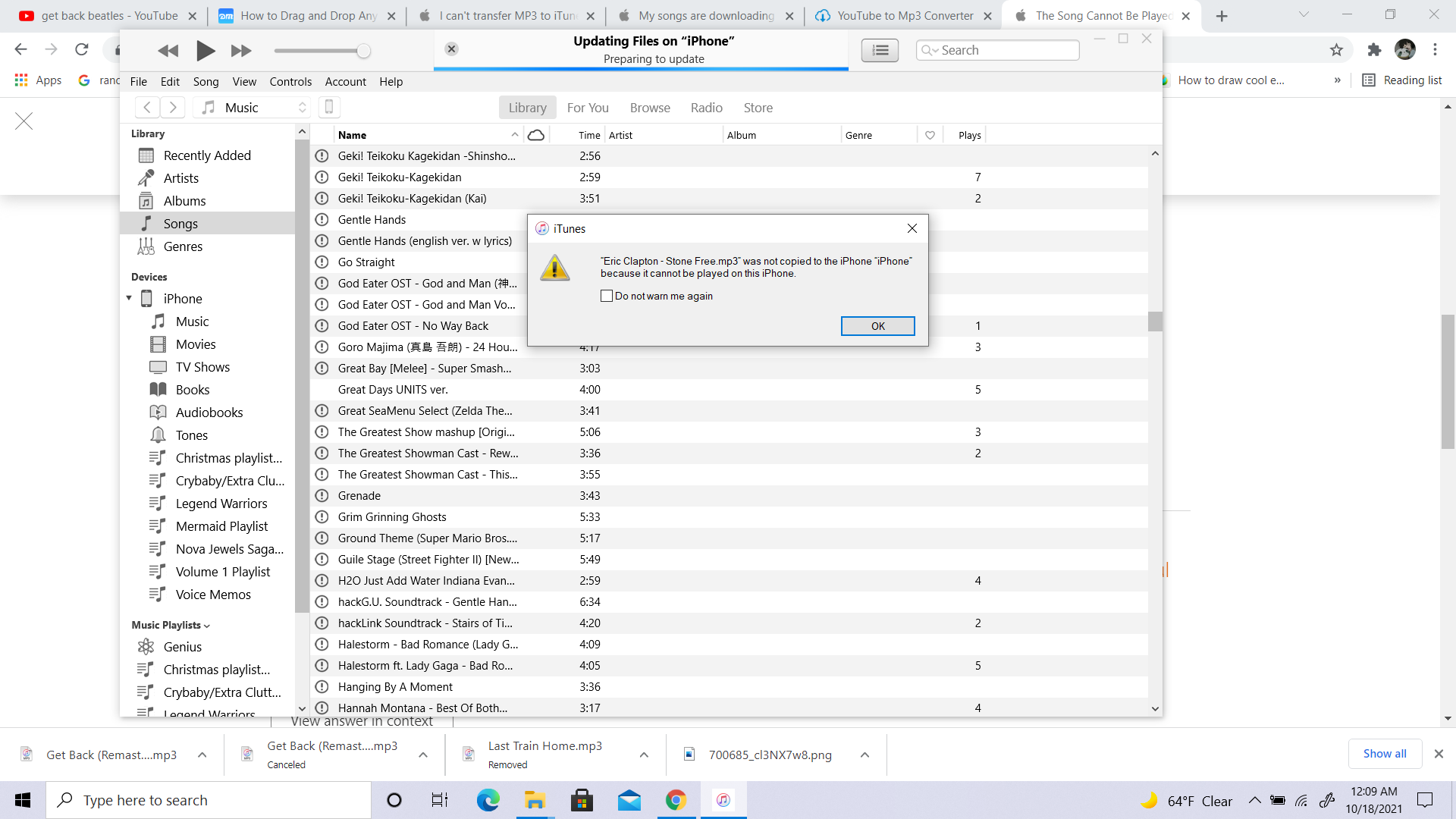Click the cloud status column header icon
The image size is (1456, 819).
536,135
